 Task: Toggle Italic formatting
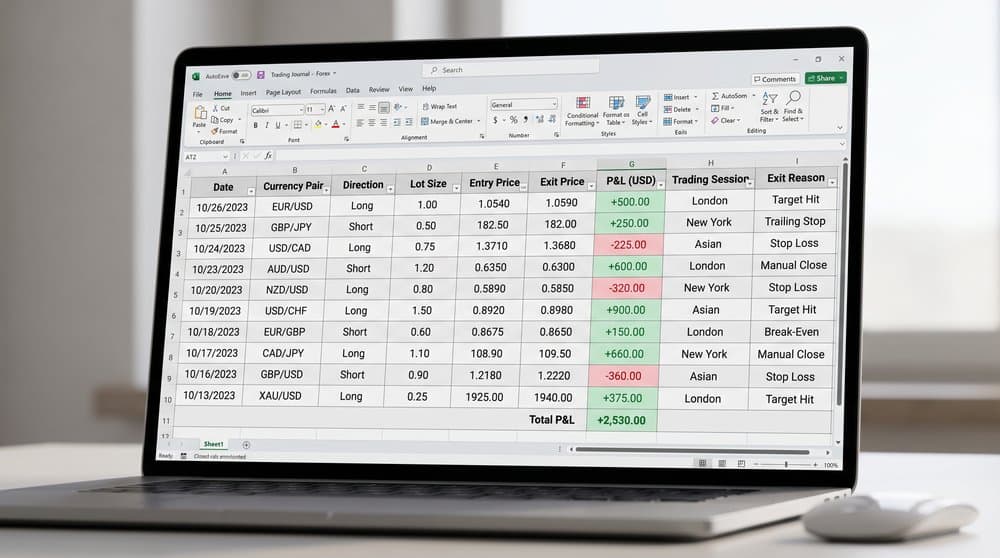pyautogui.click(x=267, y=126)
